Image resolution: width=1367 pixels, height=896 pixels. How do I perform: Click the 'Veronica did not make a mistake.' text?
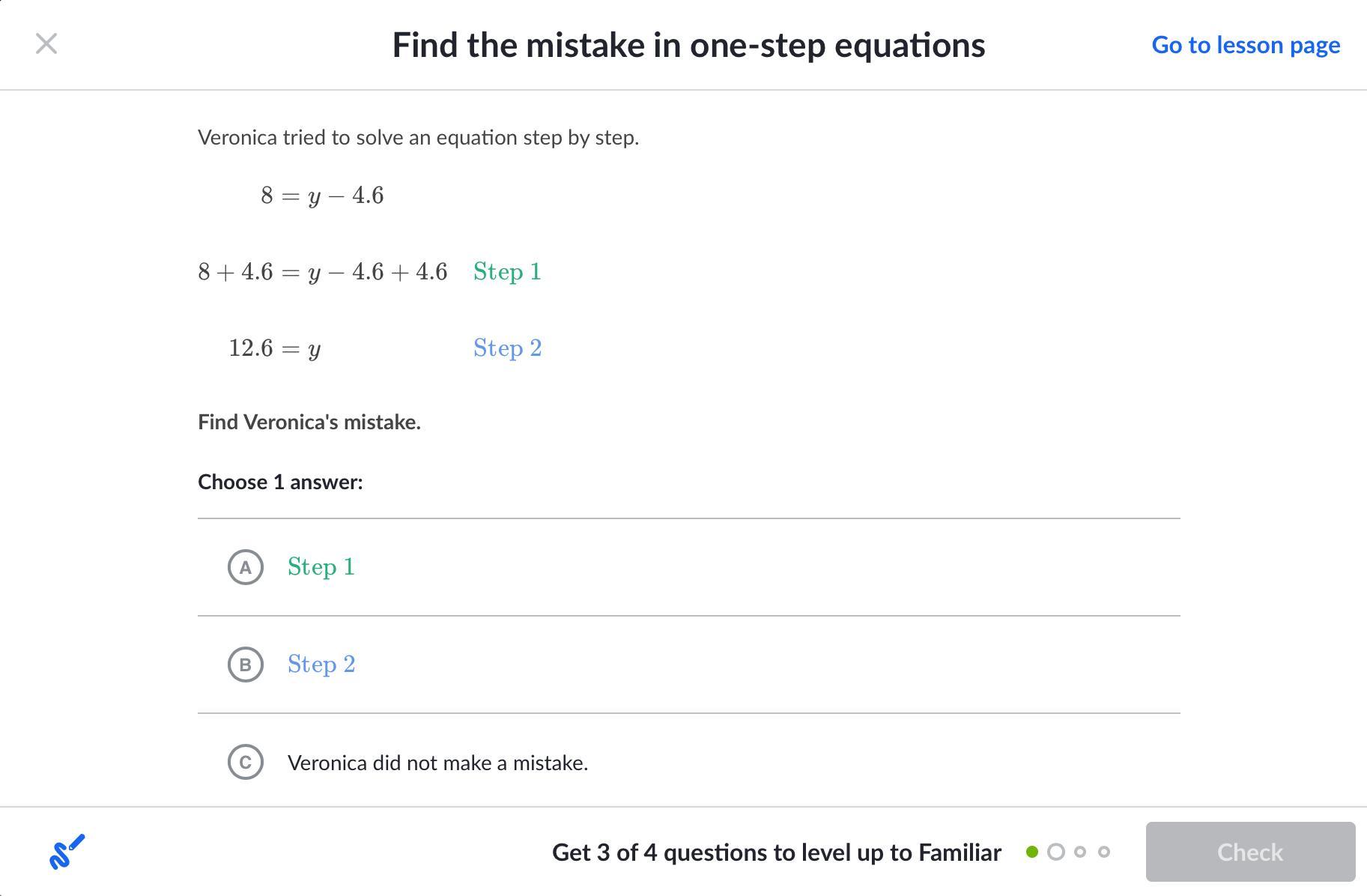pos(437,763)
